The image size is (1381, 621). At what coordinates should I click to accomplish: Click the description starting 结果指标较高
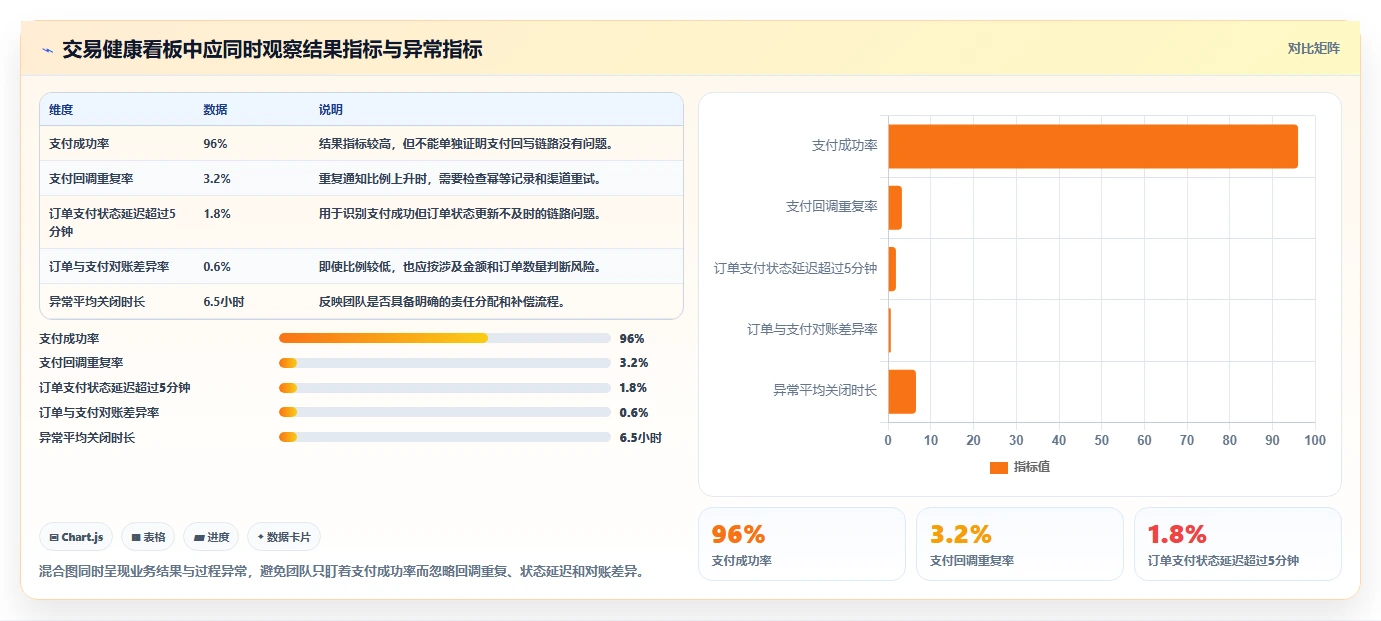point(465,143)
